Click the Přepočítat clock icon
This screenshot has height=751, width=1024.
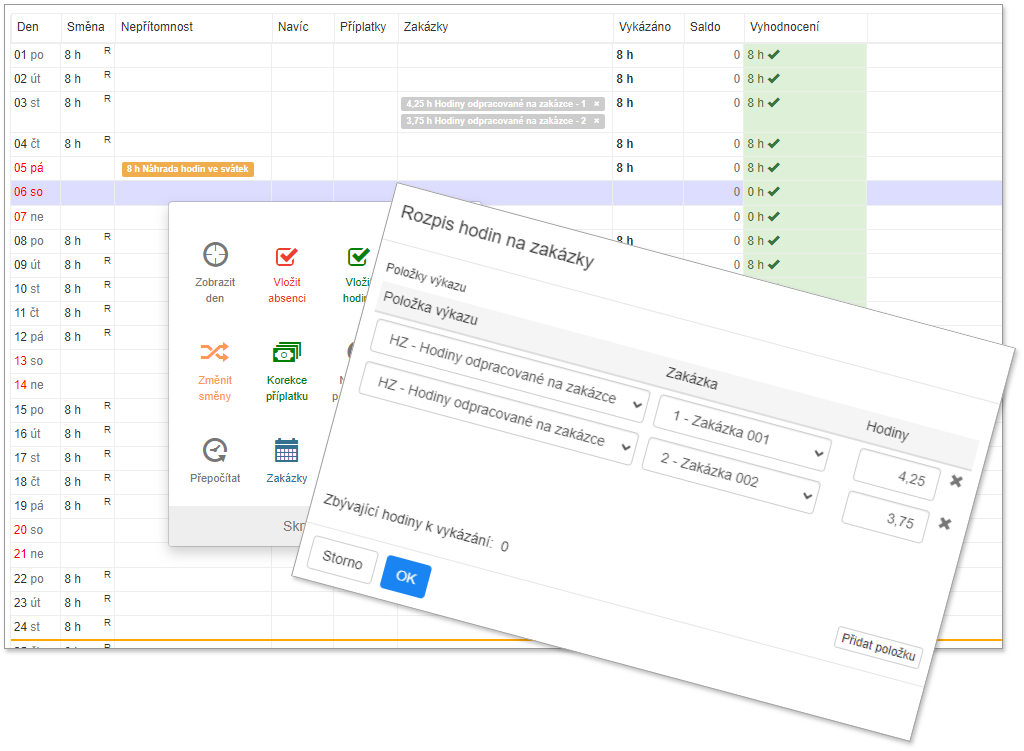pyautogui.click(x=215, y=450)
